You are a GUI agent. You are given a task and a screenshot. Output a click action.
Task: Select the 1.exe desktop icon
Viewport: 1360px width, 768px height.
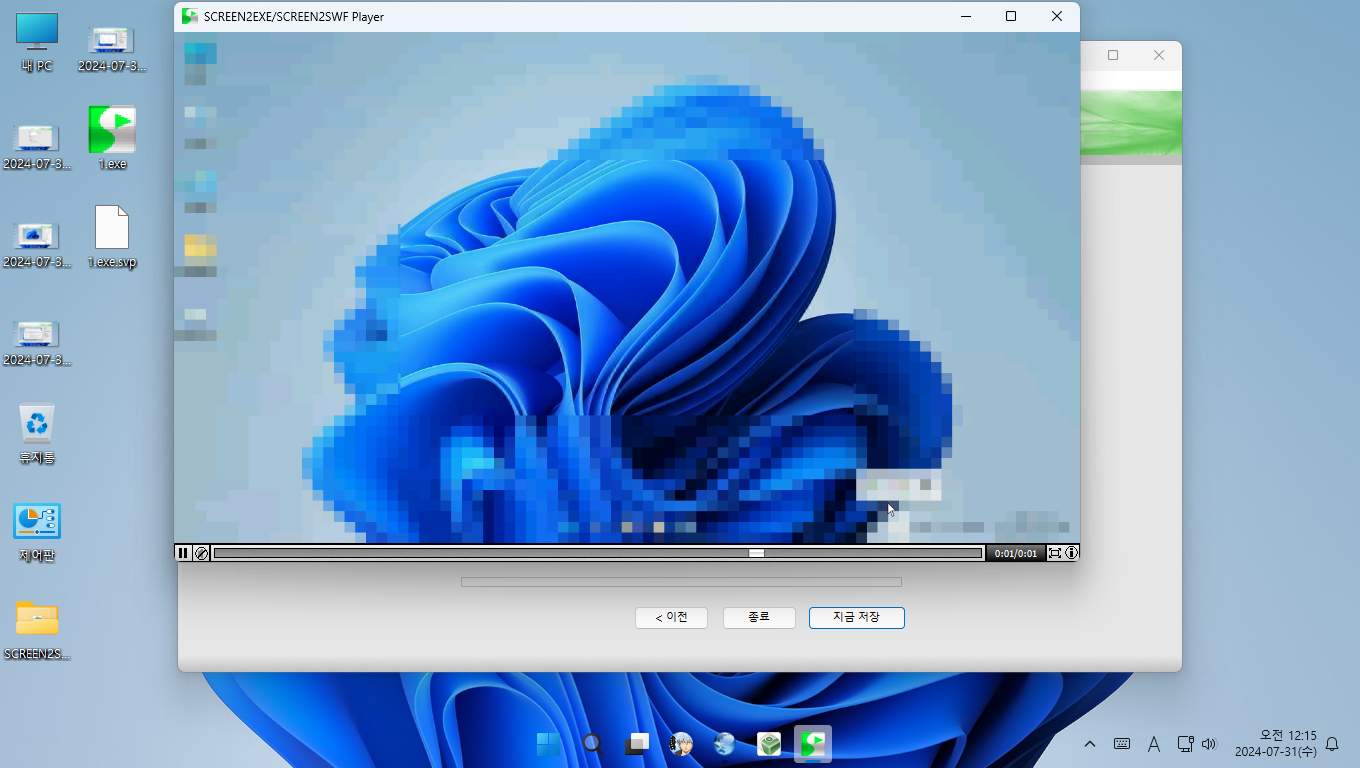pyautogui.click(x=112, y=138)
